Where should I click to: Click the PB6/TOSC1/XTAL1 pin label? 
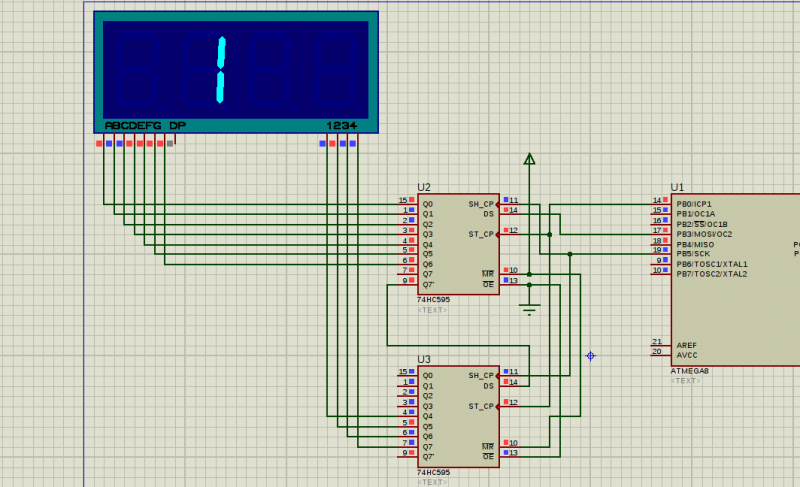[x=712, y=264]
